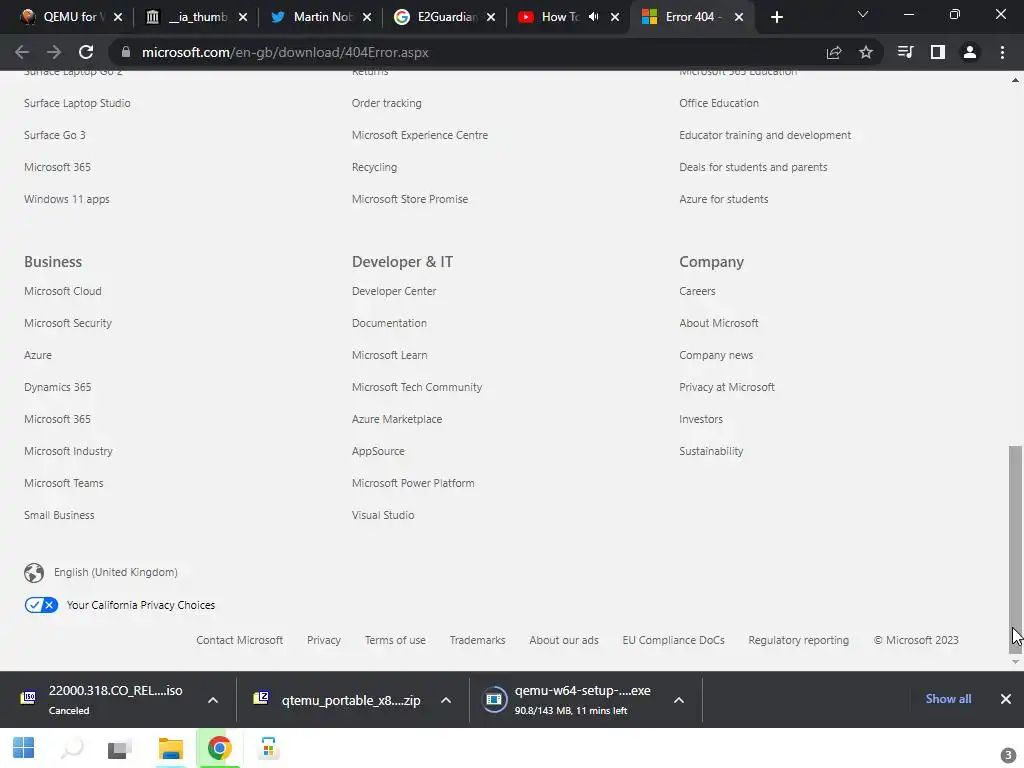Reload the current page

click(86, 52)
